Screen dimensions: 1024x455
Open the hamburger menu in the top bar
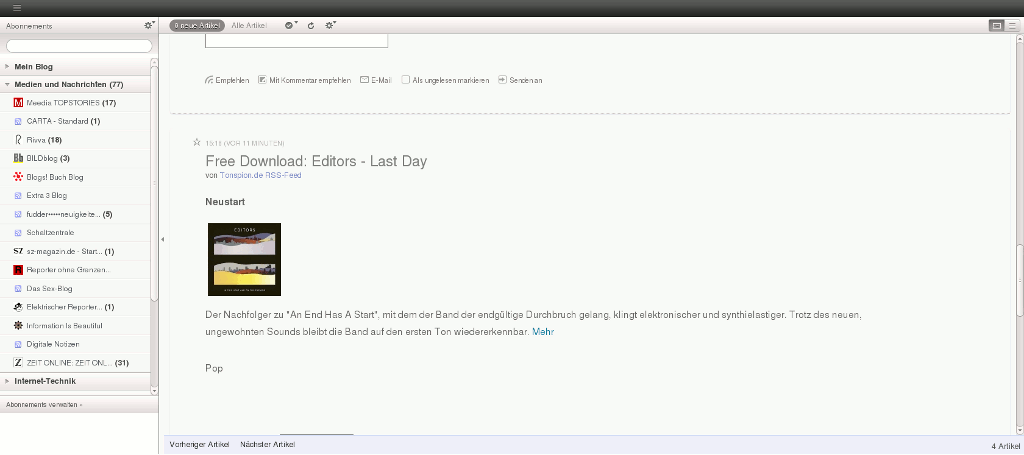(17, 8)
